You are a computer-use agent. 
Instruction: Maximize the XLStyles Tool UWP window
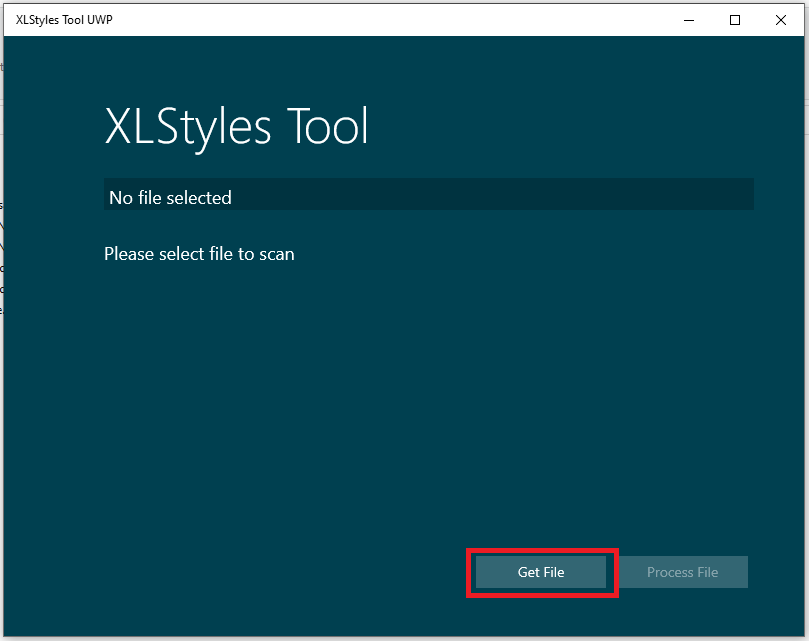point(735,20)
